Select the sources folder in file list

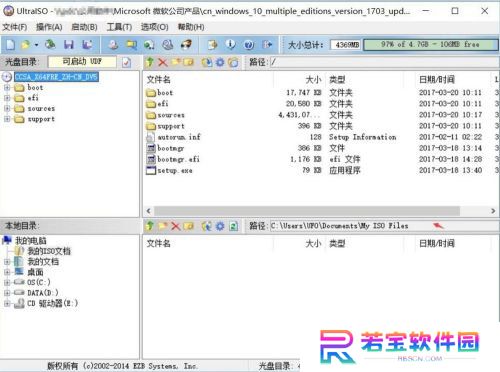pos(171,115)
